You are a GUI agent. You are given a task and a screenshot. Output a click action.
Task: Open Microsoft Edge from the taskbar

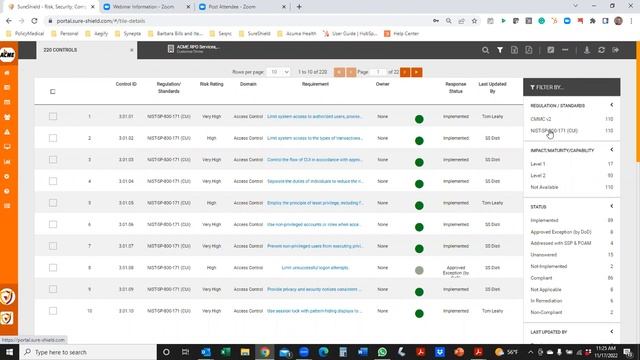(x=323, y=352)
